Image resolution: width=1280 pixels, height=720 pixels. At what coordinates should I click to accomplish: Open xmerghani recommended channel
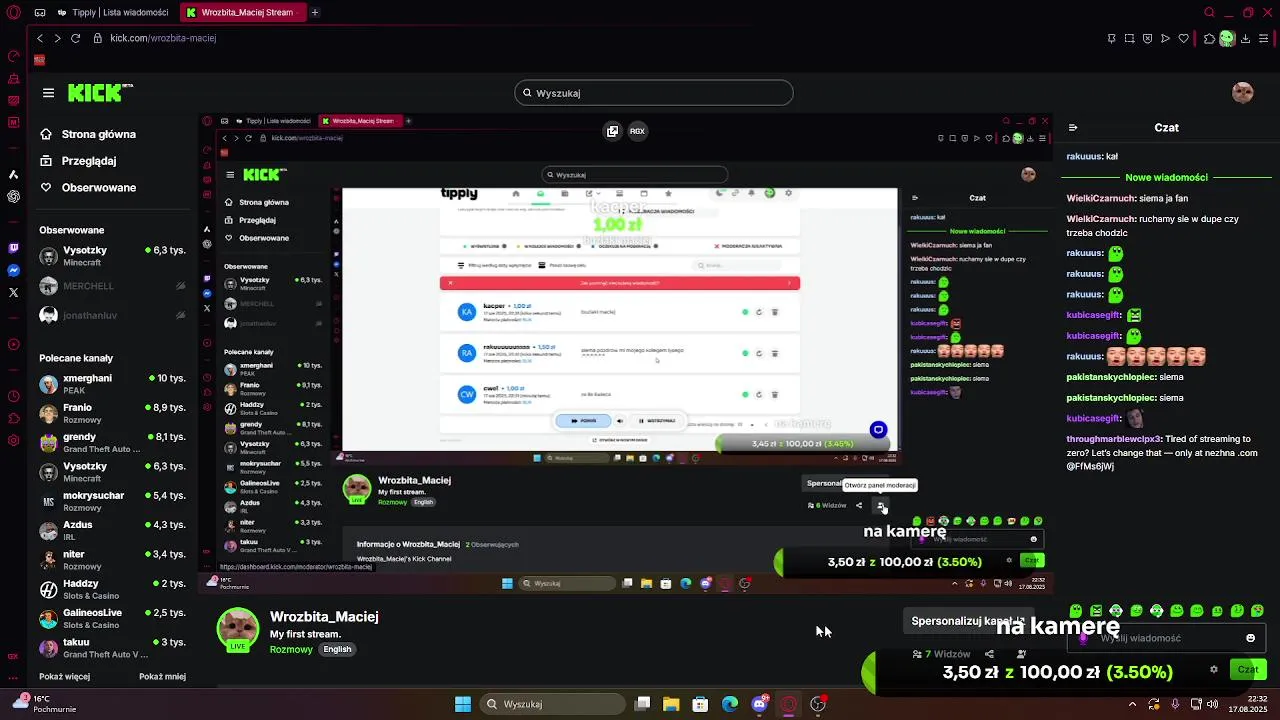pos(112,384)
